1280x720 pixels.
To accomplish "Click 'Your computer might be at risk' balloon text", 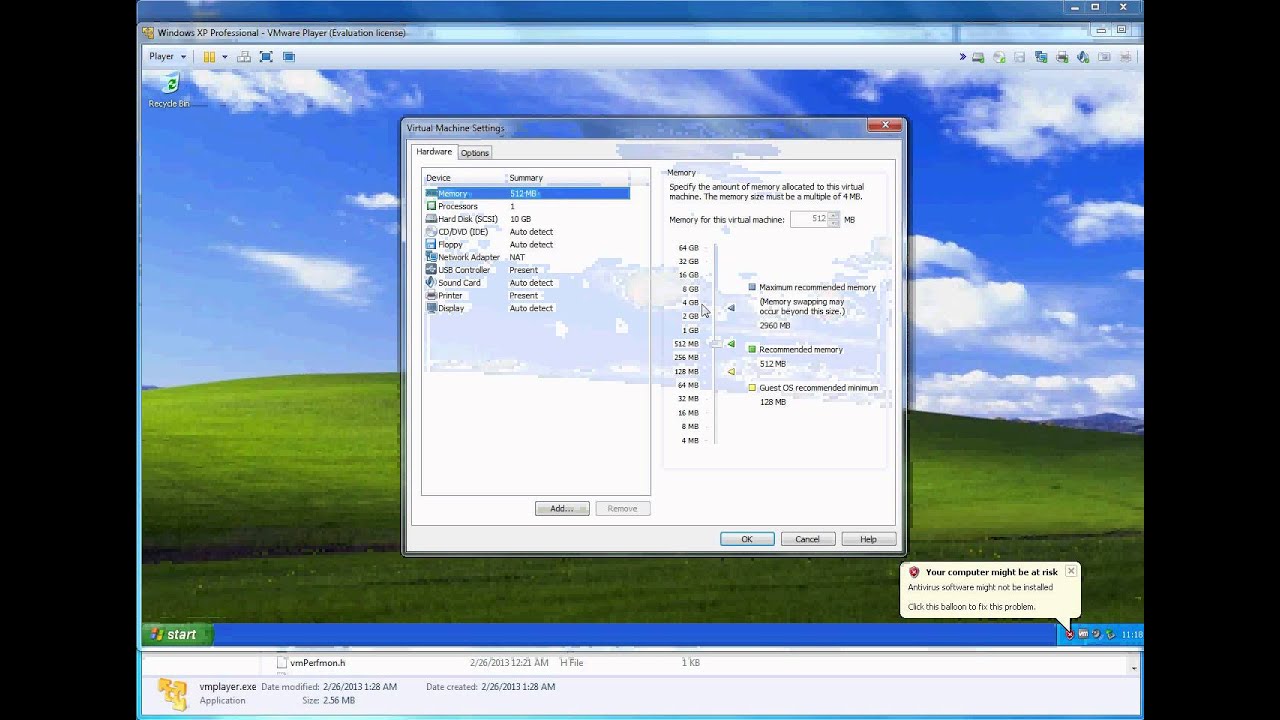I will pyautogui.click(x=991, y=572).
